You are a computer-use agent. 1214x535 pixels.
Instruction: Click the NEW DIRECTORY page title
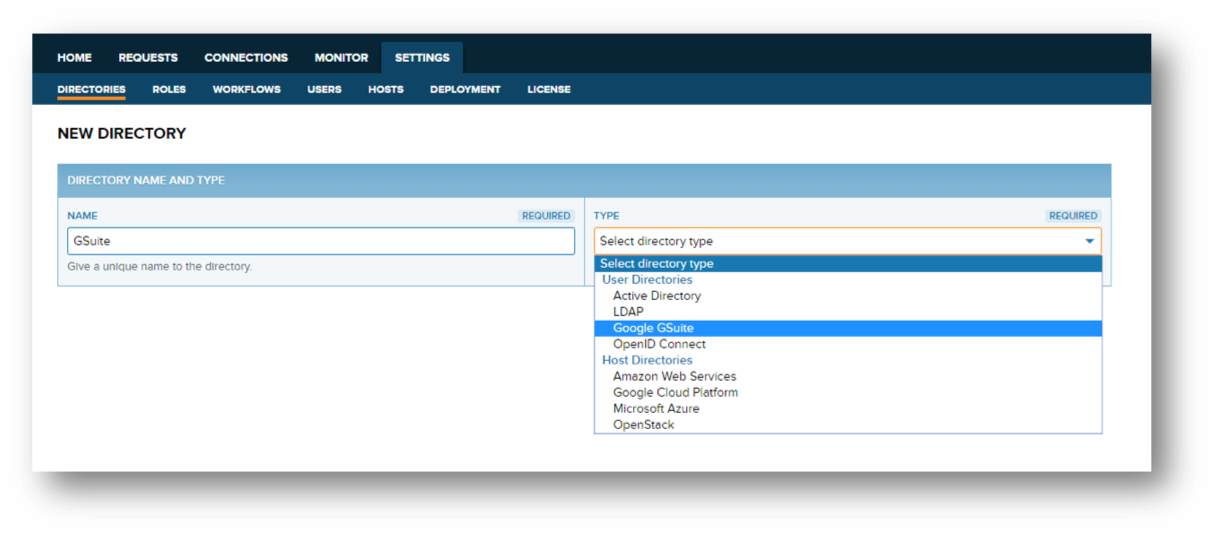122,133
